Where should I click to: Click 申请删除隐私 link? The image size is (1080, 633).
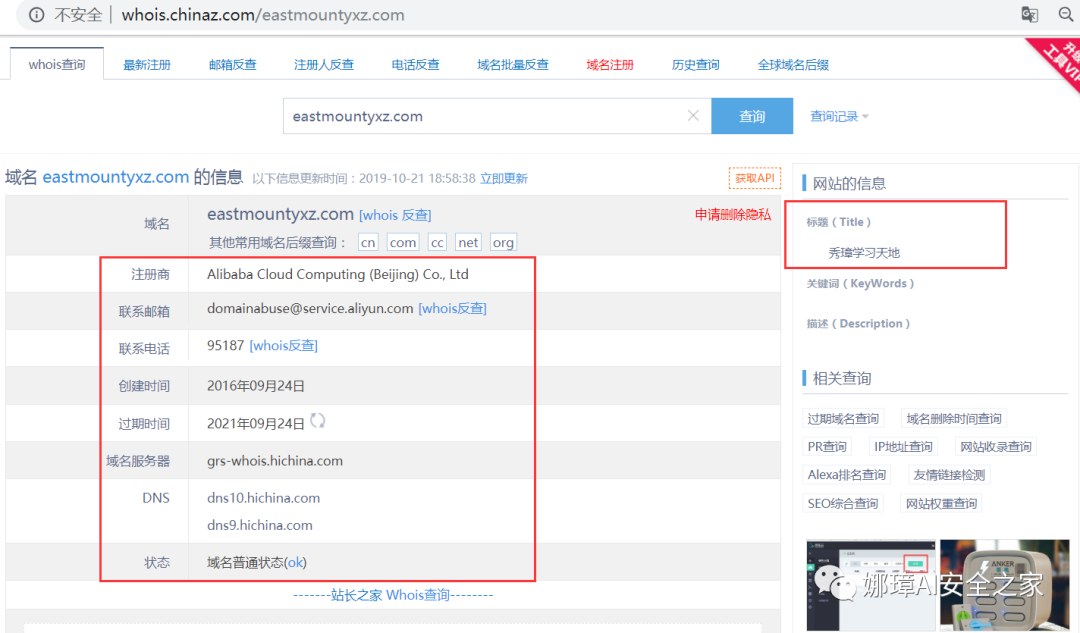[x=733, y=215]
